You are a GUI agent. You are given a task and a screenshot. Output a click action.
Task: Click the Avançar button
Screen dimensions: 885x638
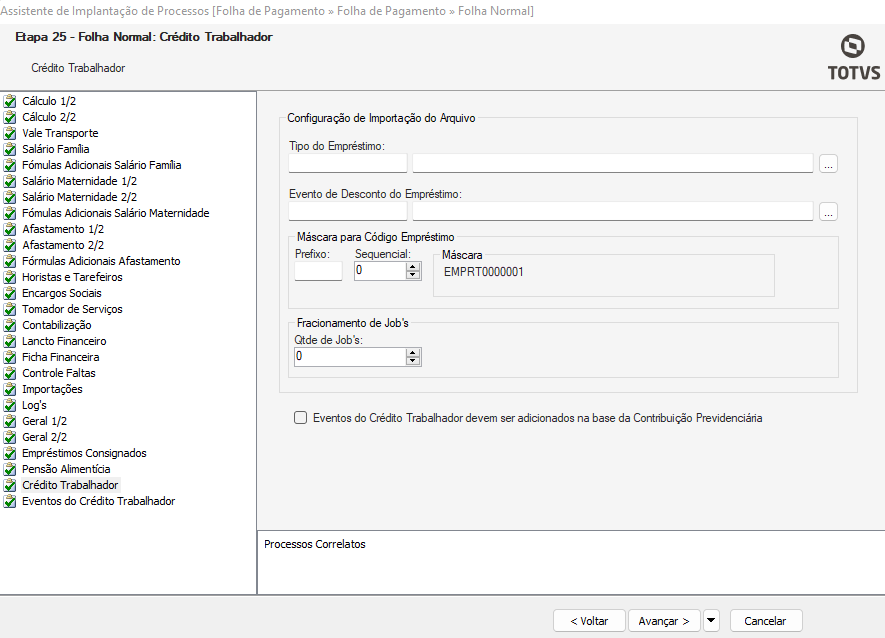(x=664, y=621)
